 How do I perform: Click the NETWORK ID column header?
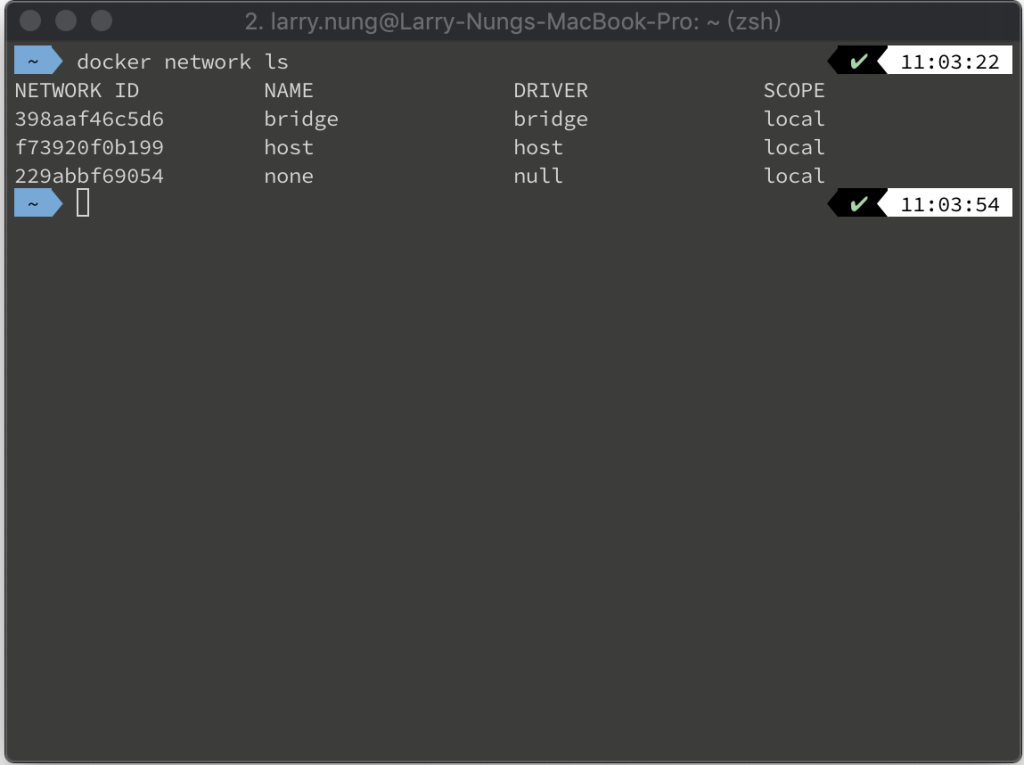coord(77,90)
